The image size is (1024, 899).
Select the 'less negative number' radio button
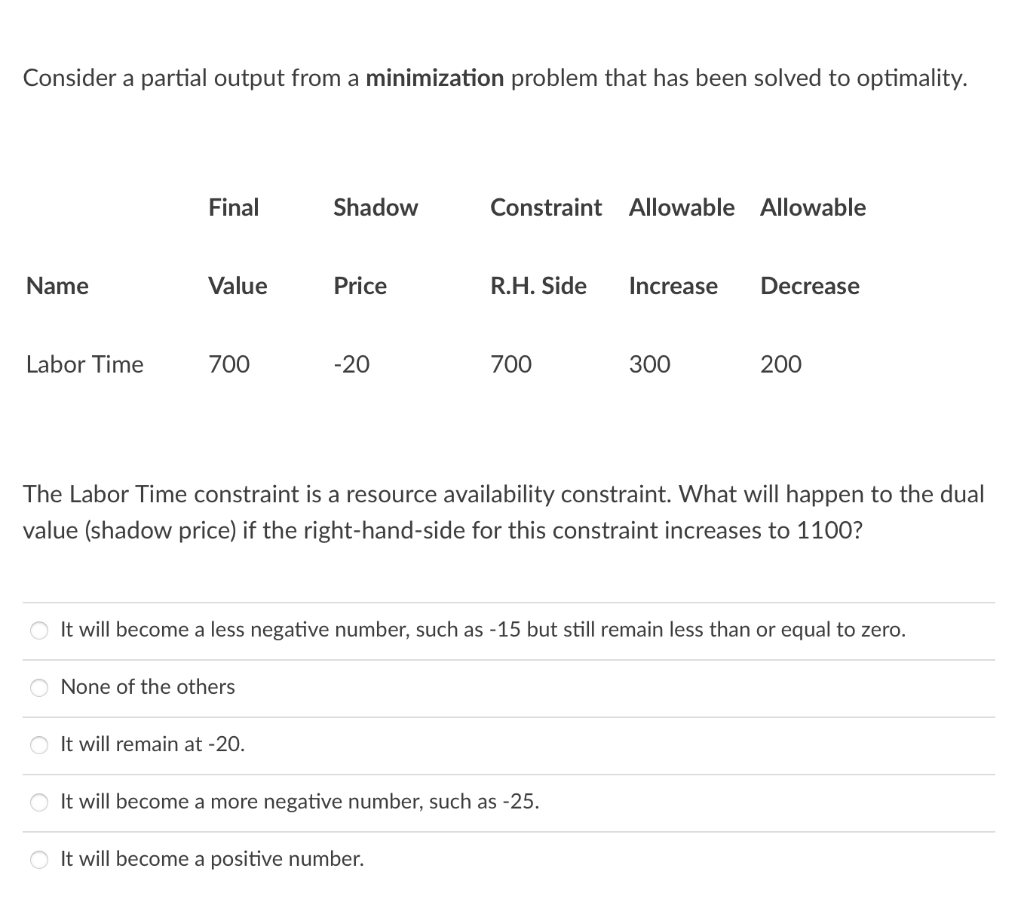[x=39, y=630]
